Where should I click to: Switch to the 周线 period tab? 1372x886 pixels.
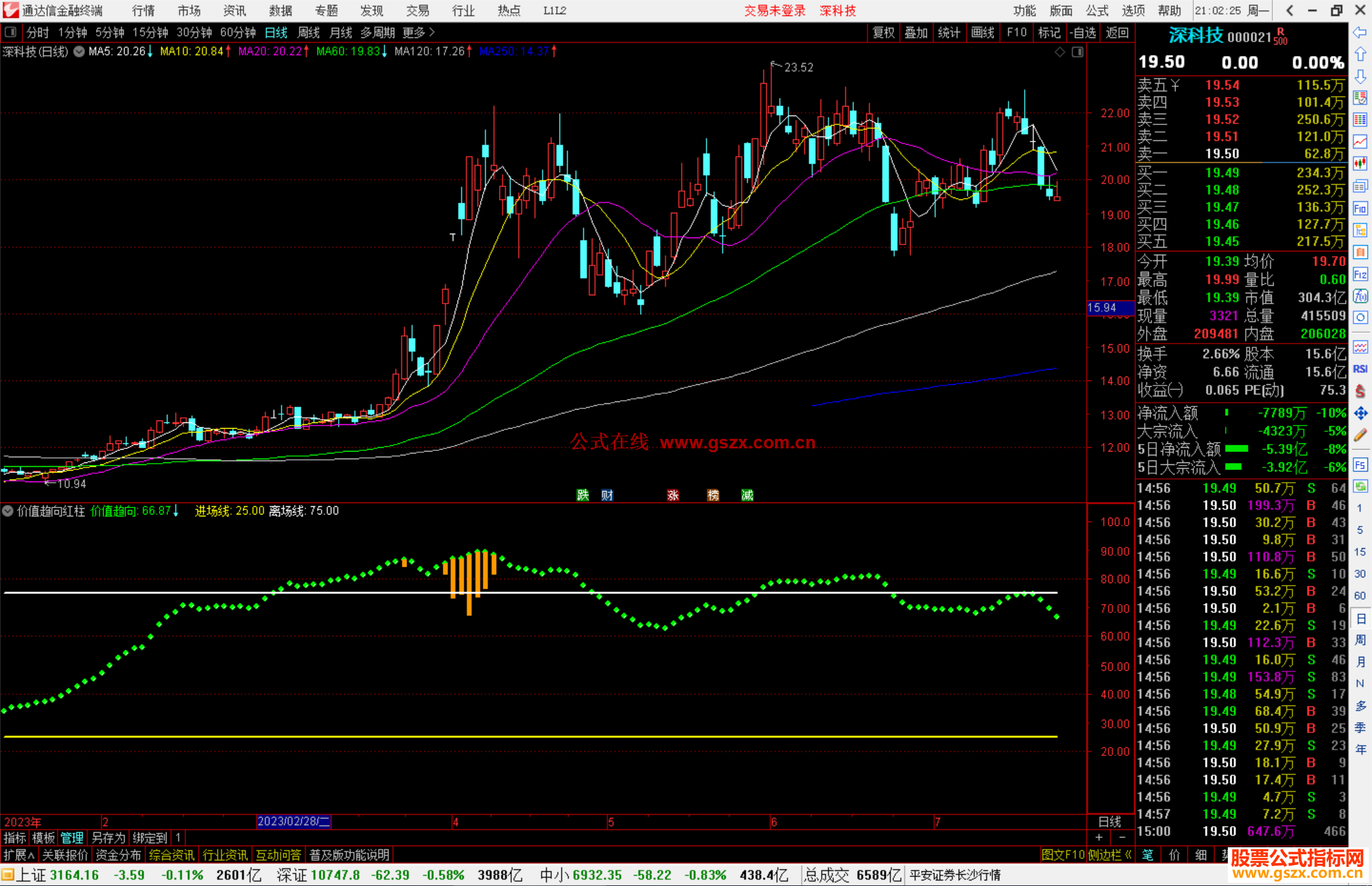[x=309, y=32]
